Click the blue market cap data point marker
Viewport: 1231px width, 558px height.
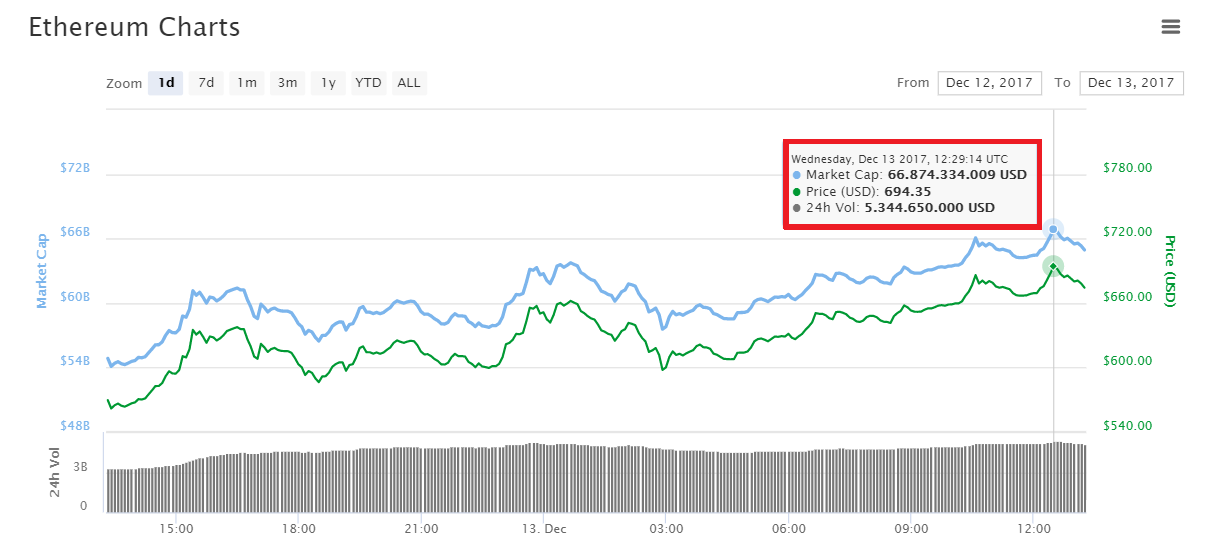[1053, 229]
